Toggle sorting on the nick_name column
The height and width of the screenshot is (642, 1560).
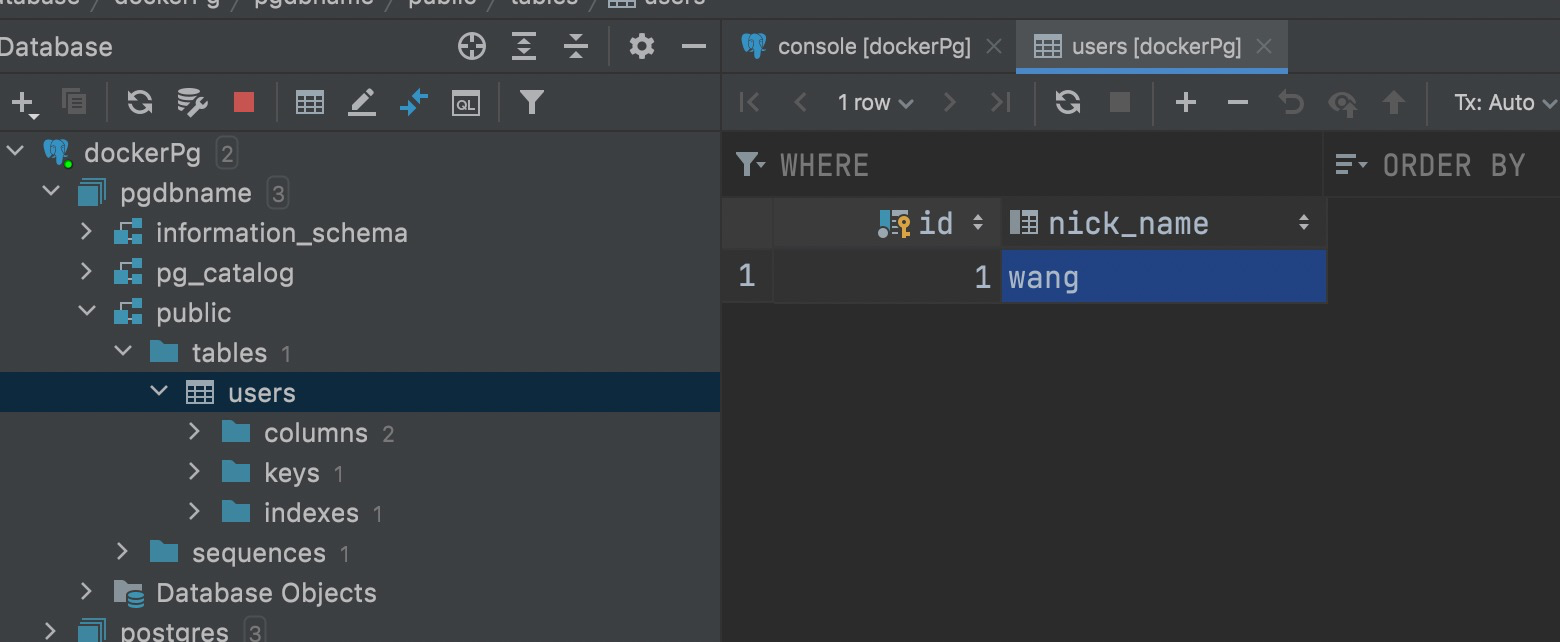click(x=1304, y=222)
